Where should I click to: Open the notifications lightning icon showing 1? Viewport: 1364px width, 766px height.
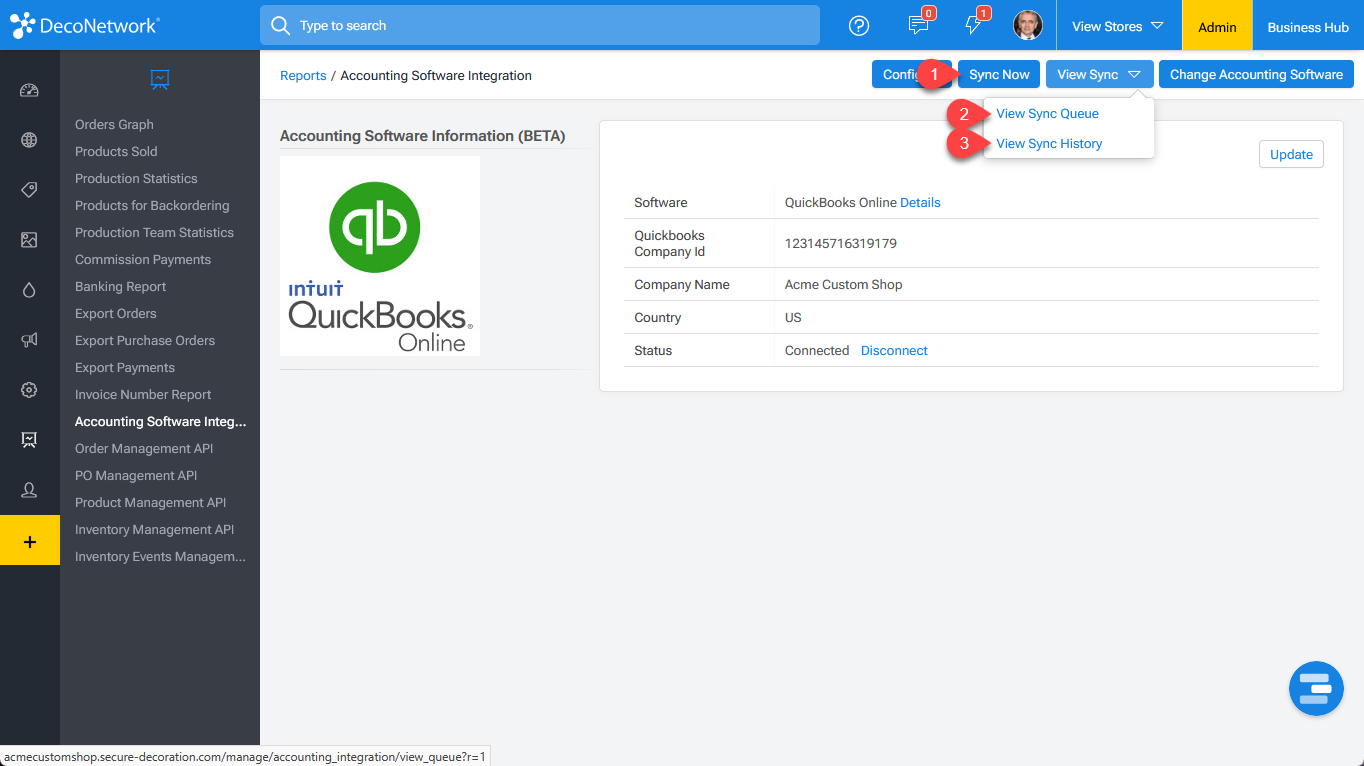[975, 25]
